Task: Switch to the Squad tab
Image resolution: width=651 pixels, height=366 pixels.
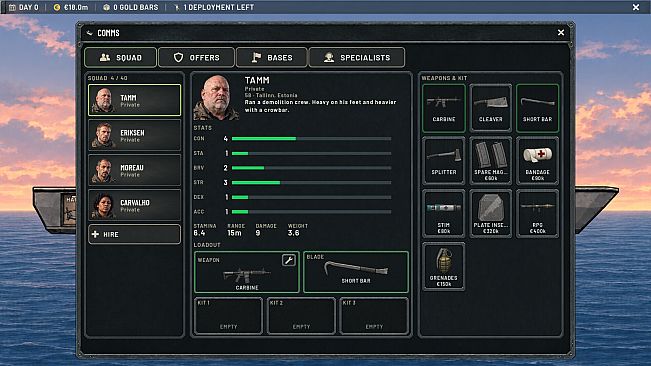Action: click(x=121, y=57)
